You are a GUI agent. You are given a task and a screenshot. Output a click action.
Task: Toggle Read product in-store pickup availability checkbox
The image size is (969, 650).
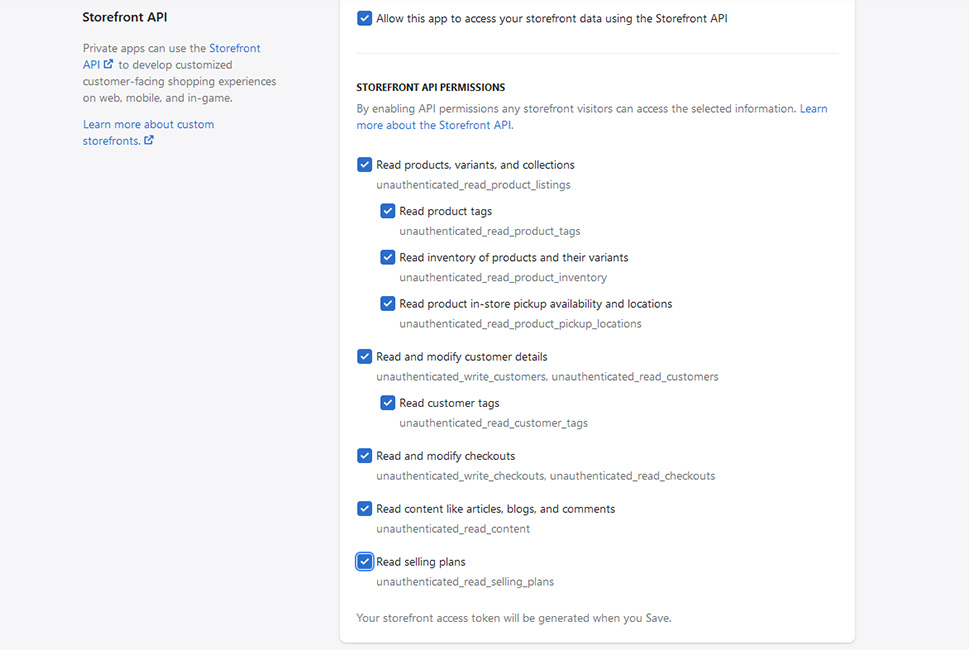(387, 303)
